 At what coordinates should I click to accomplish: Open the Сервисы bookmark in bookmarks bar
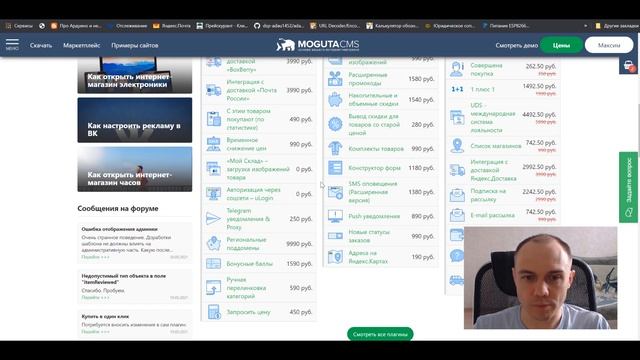pyautogui.click(x=19, y=26)
